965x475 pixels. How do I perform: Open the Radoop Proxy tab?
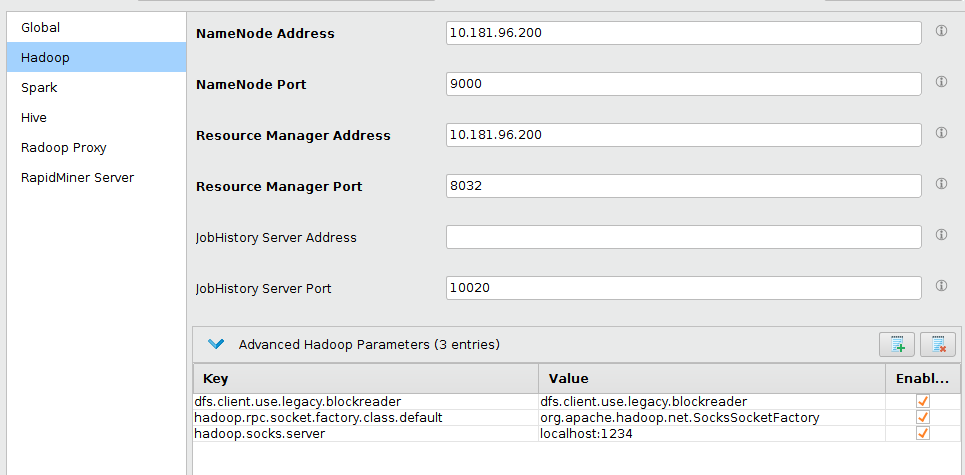pos(64,148)
